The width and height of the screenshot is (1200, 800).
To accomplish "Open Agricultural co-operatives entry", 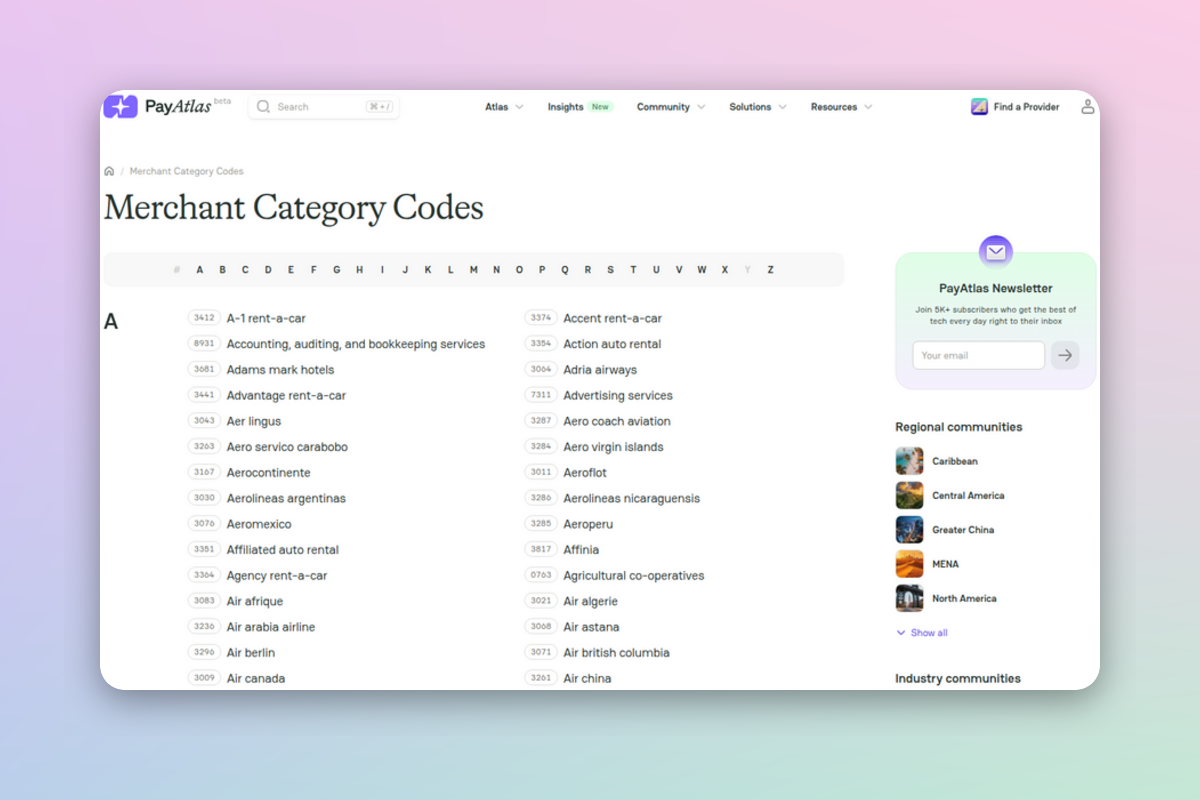I will click(634, 576).
